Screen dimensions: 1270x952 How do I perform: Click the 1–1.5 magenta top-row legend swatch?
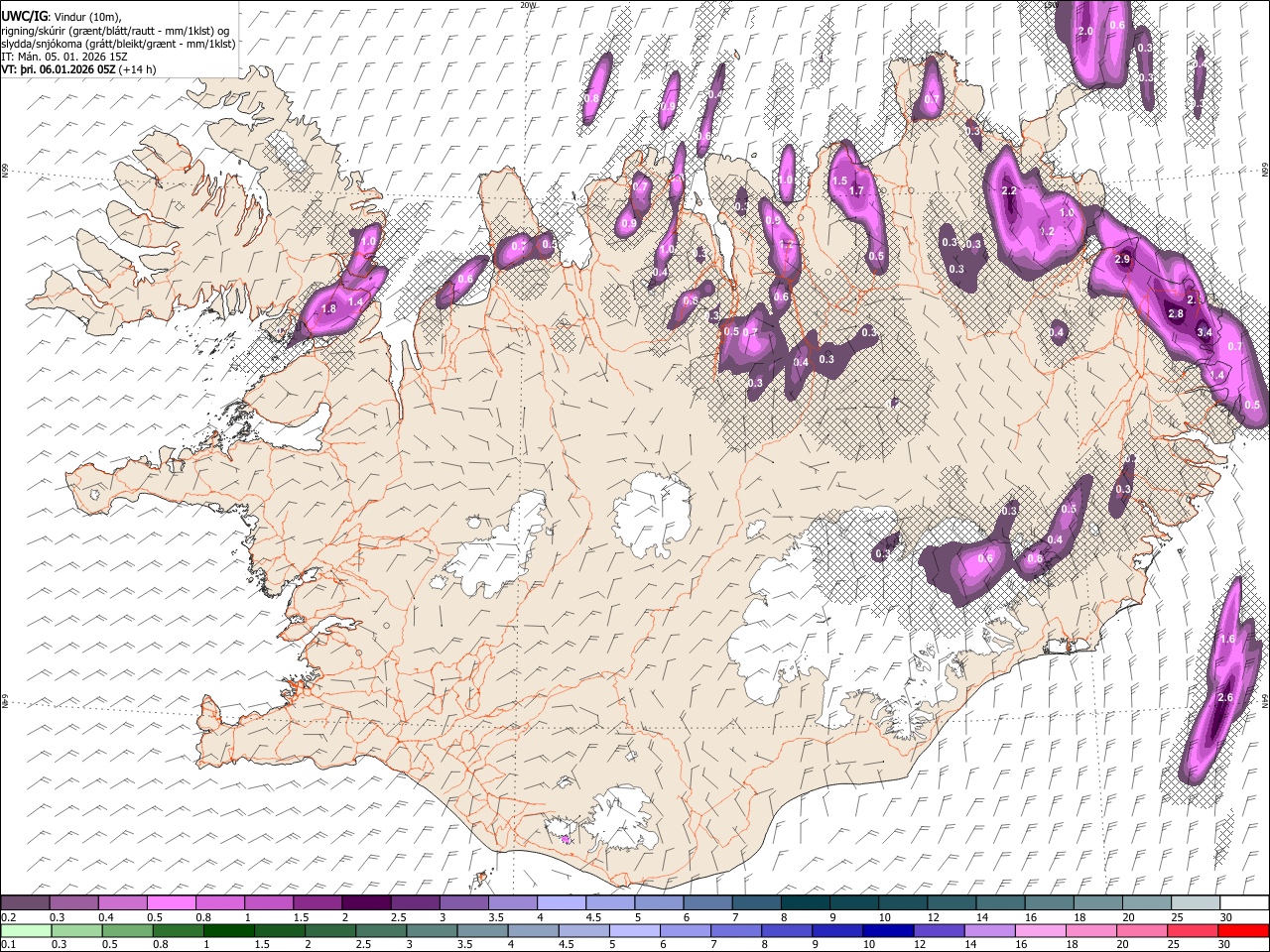pyautogui.click(x=269, y=902)
